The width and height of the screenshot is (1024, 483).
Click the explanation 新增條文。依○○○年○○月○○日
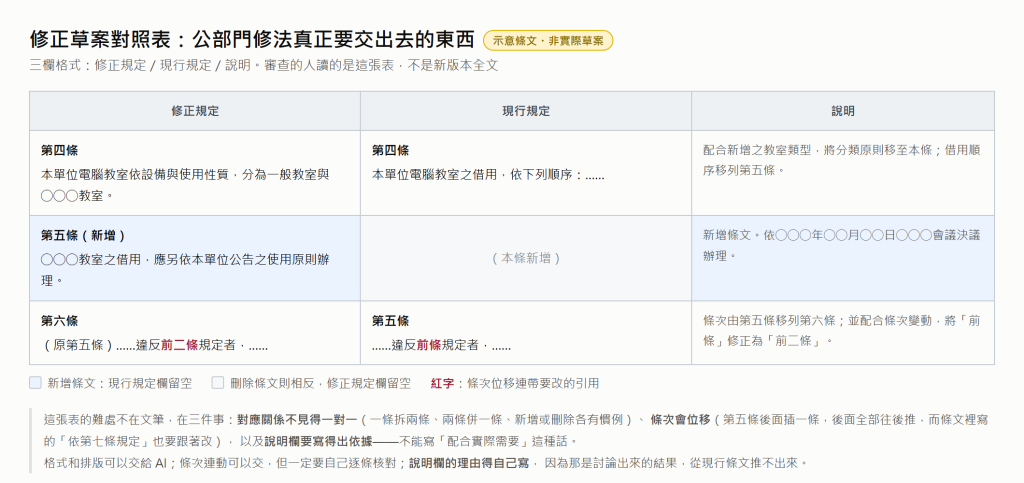pos(842,245)
